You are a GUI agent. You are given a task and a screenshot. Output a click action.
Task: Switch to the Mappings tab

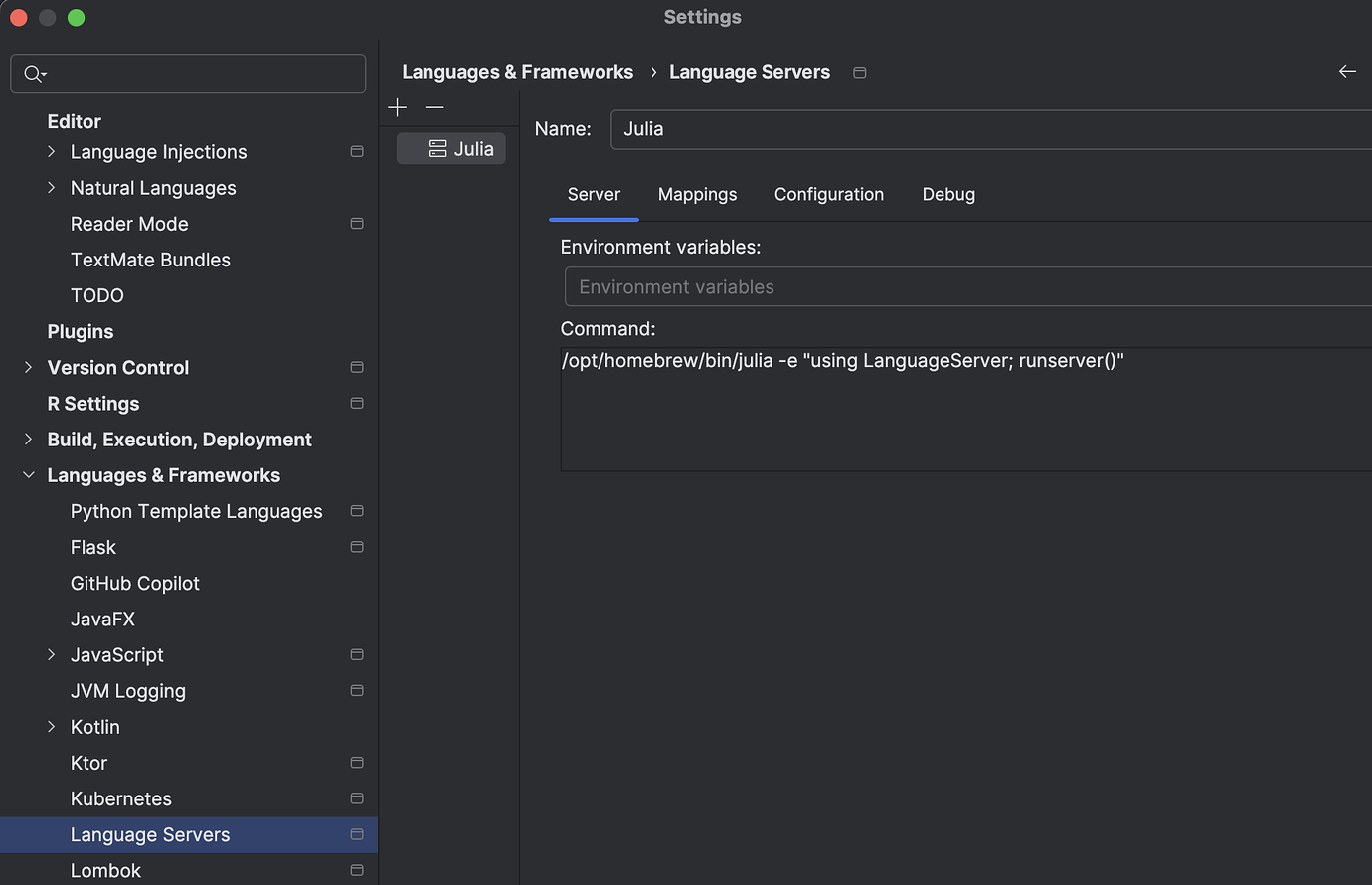point(697,194)
